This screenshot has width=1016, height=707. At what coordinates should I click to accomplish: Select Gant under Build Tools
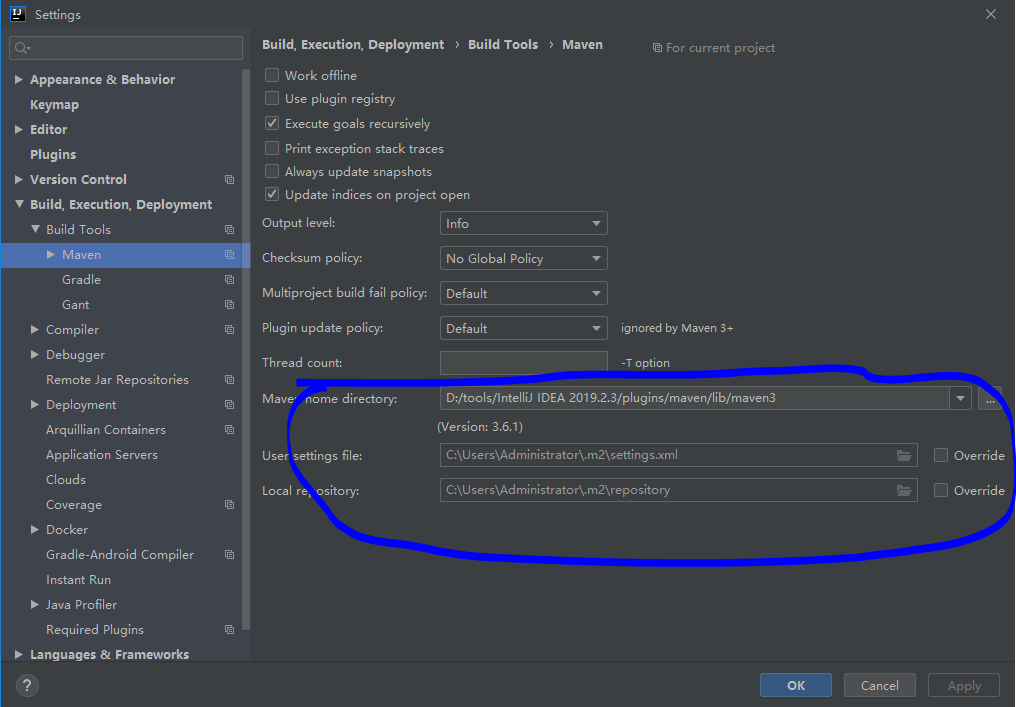point(76,305)
